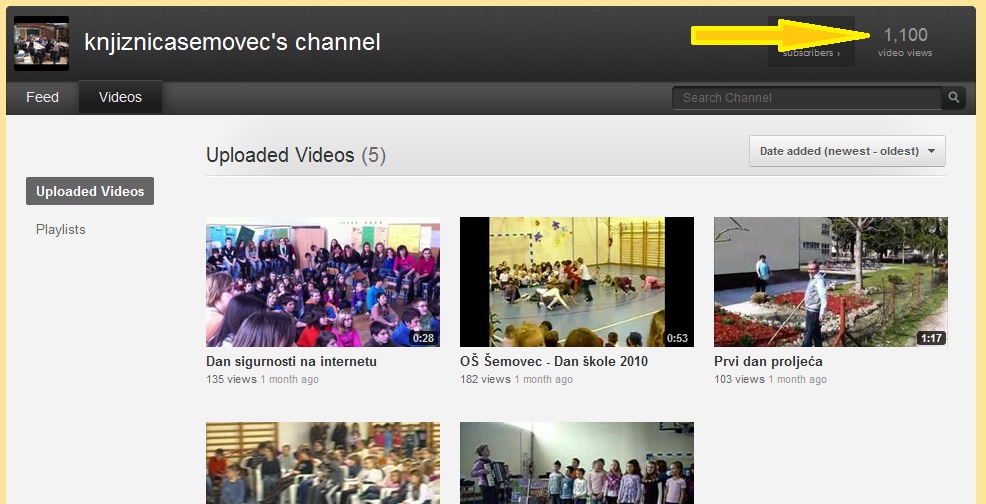Open Prvi dan proljeća title link
Viewport: 986px width, 504px height.
click(x=768, y=362)
